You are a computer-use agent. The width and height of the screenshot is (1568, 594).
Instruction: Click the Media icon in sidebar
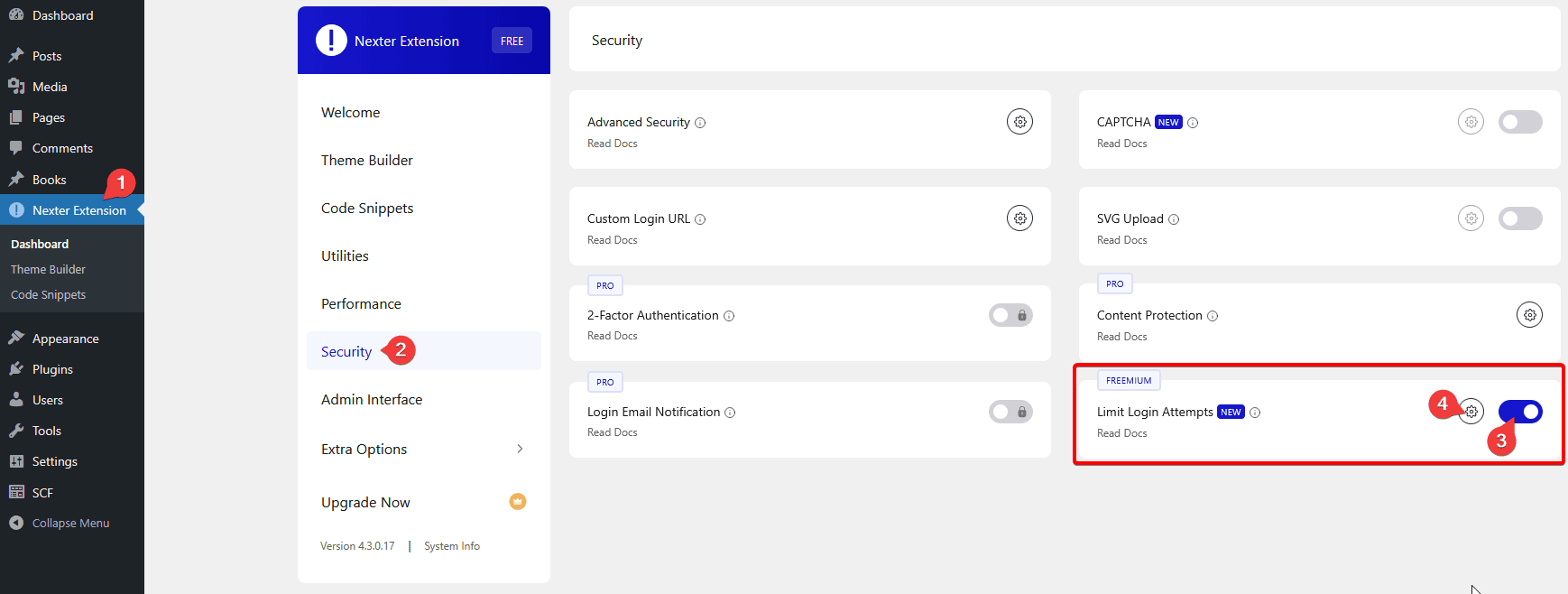[x=16, y=87]
